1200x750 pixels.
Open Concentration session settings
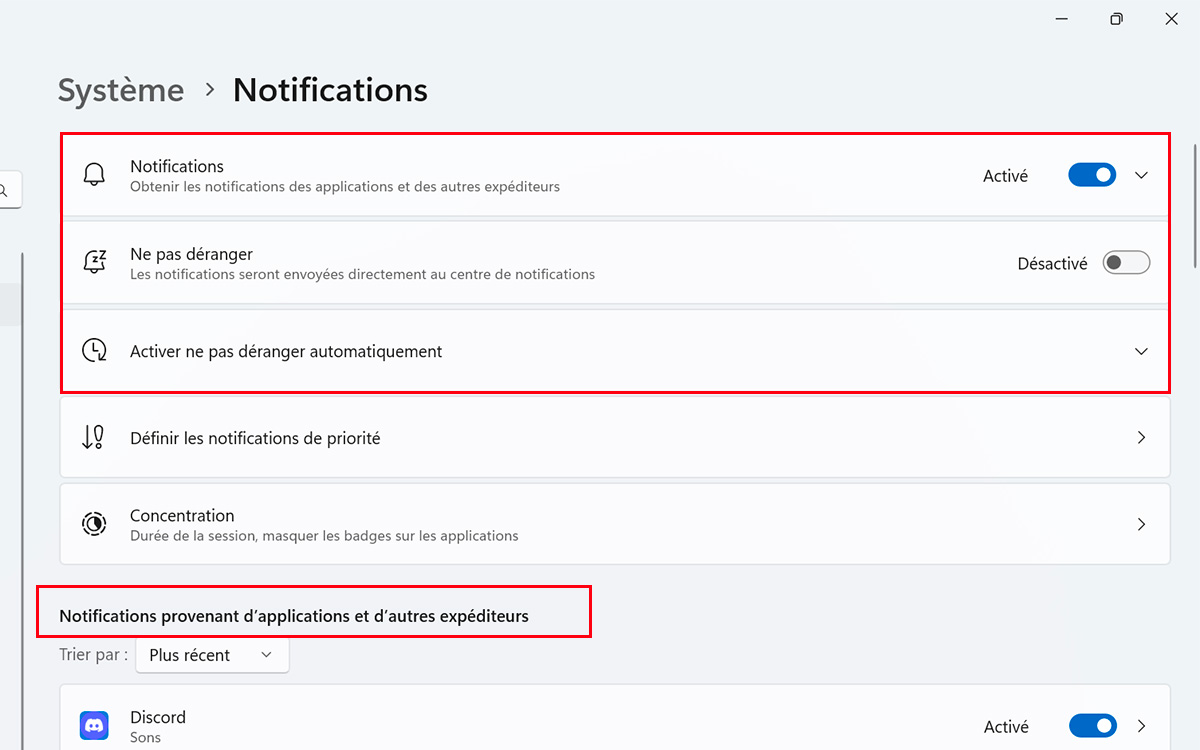pyautogui.click(x=615, y=524)
